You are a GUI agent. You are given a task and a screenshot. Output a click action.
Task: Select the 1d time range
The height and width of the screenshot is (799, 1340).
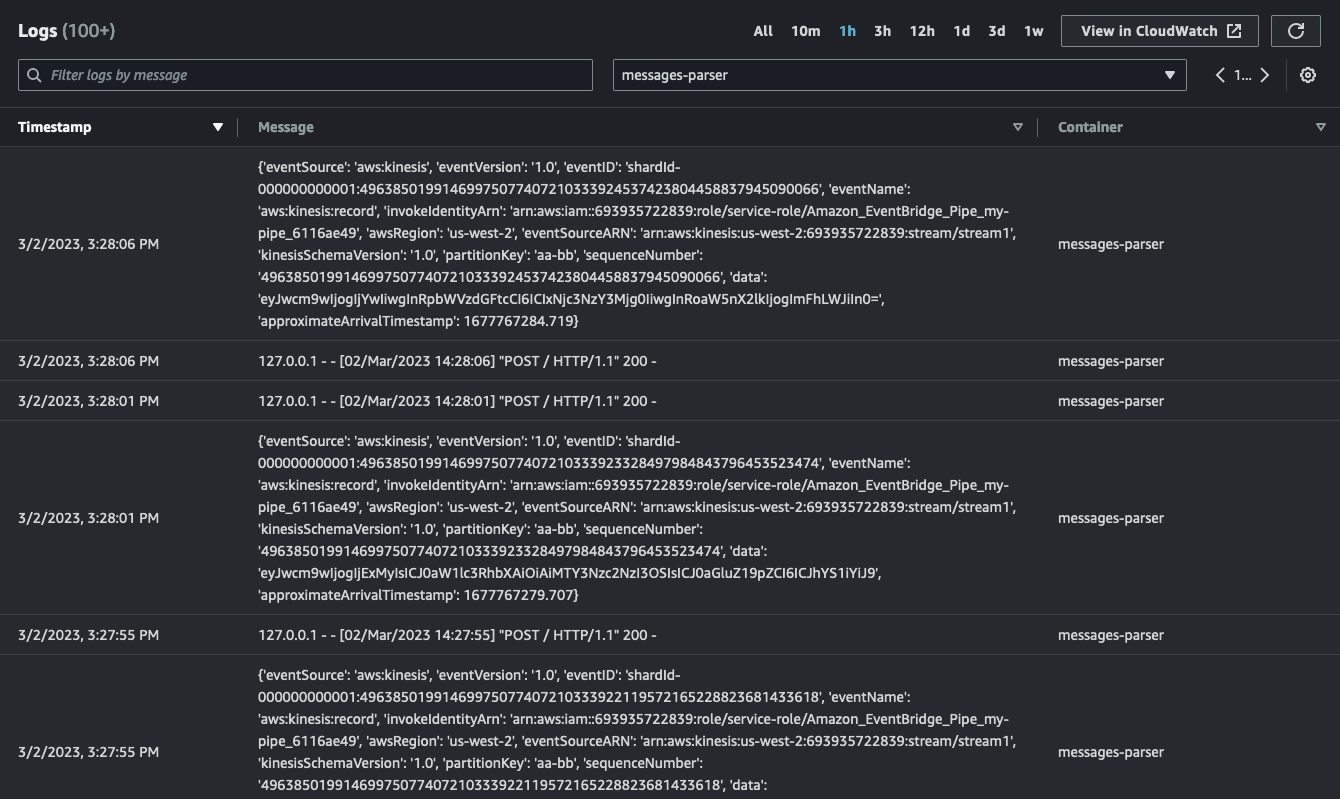tap(962, 31)
